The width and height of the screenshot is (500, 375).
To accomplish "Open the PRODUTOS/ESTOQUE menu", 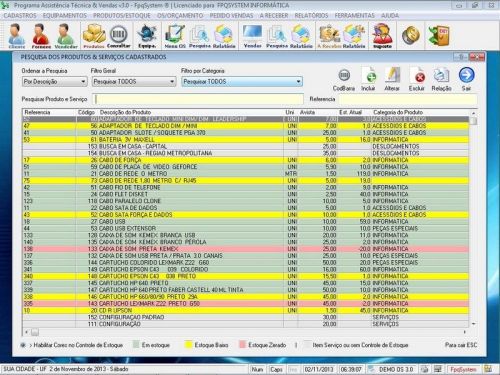I will (122, 16).
